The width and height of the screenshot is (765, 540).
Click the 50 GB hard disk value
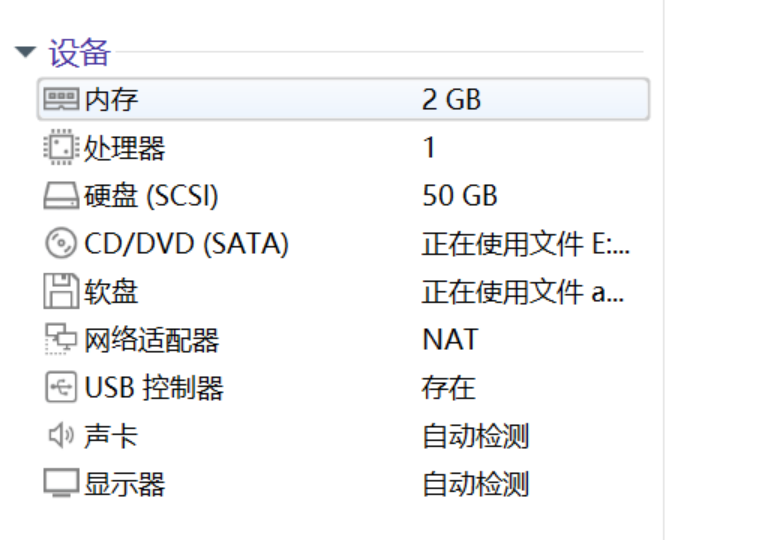[459, 196]
